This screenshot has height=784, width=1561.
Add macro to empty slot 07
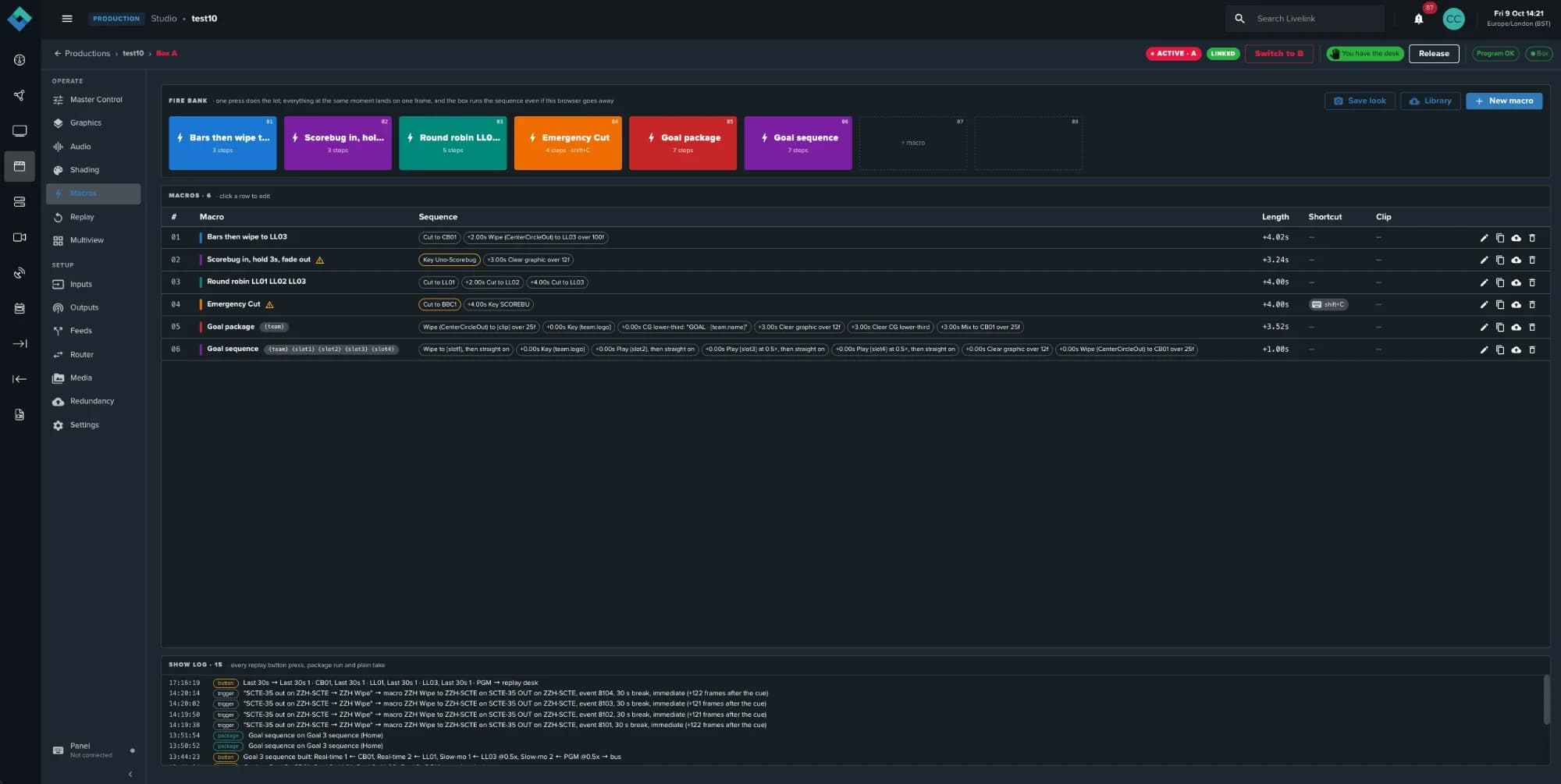(x=913, y=143)
